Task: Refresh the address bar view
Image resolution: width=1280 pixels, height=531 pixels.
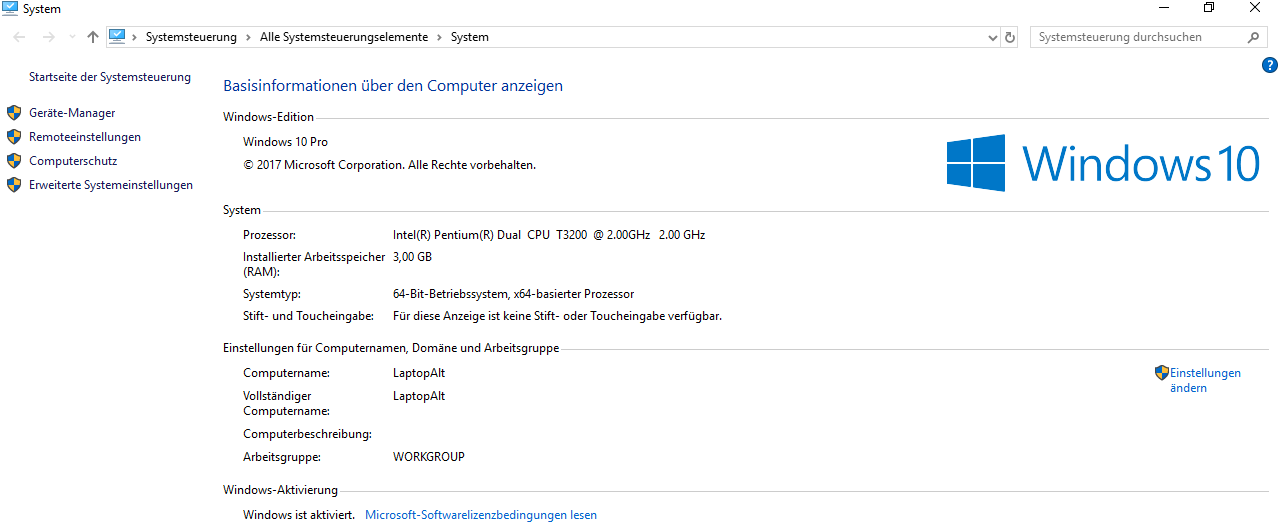Action: (1010, 37)
